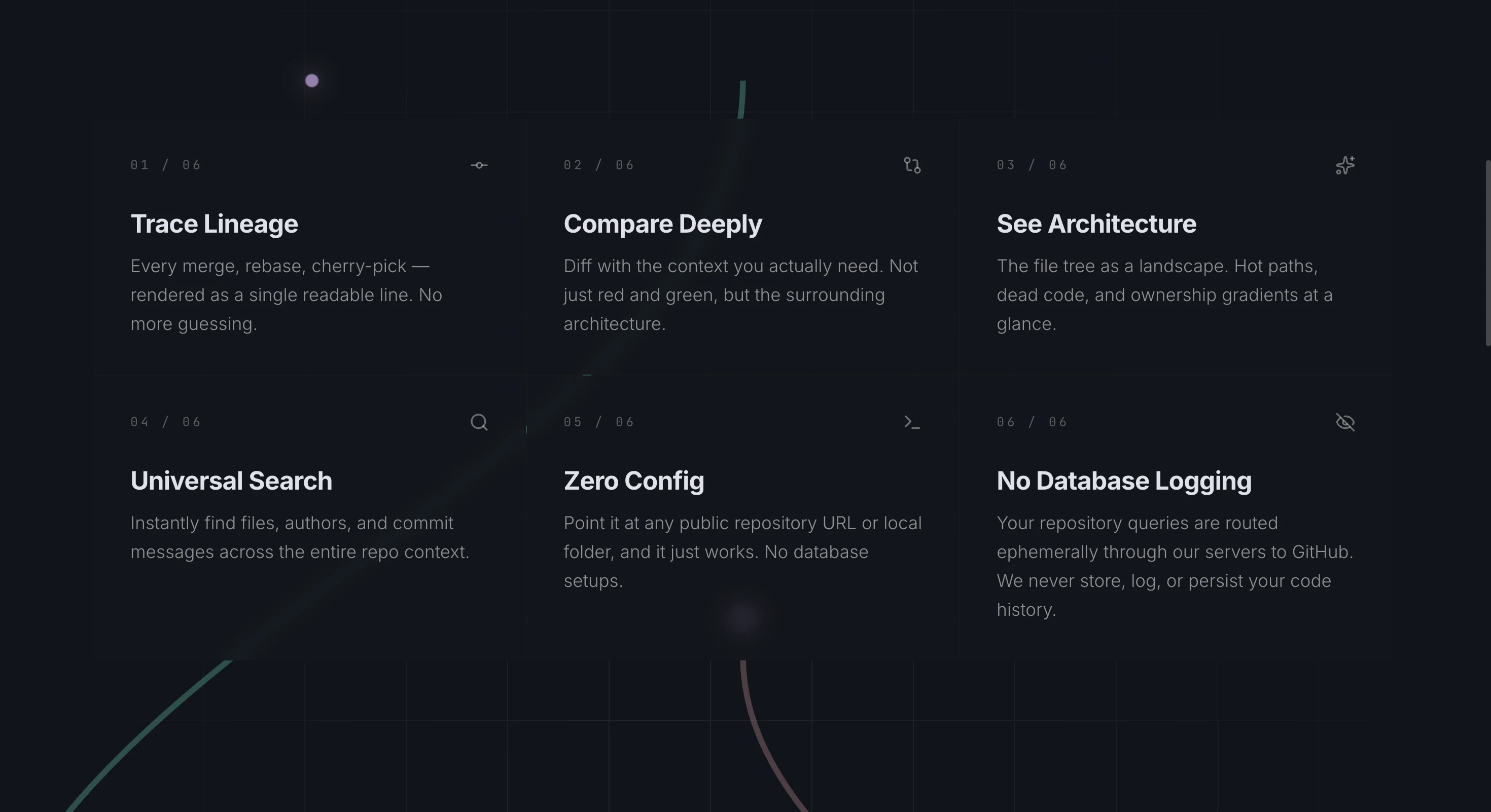Click the sparkles icon on See Architecture card
The image size is (1491, 812).
coord(1344,165)
